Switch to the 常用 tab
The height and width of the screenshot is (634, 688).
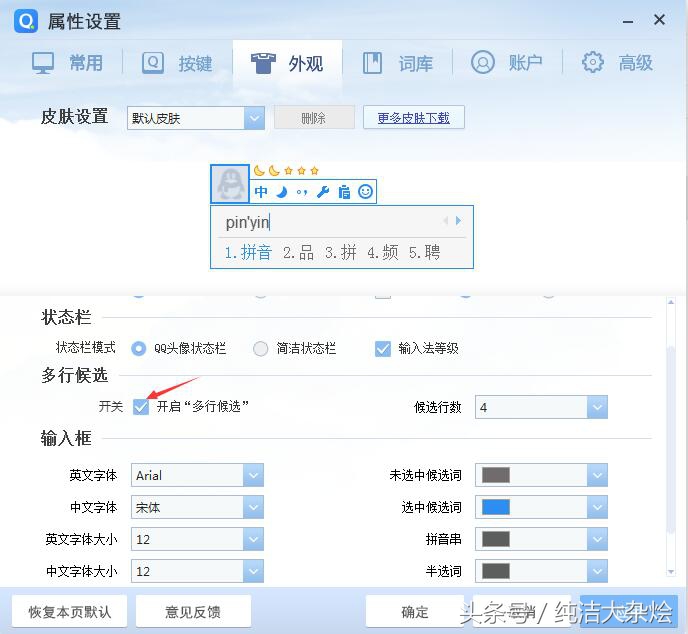[x=68, y=63]
